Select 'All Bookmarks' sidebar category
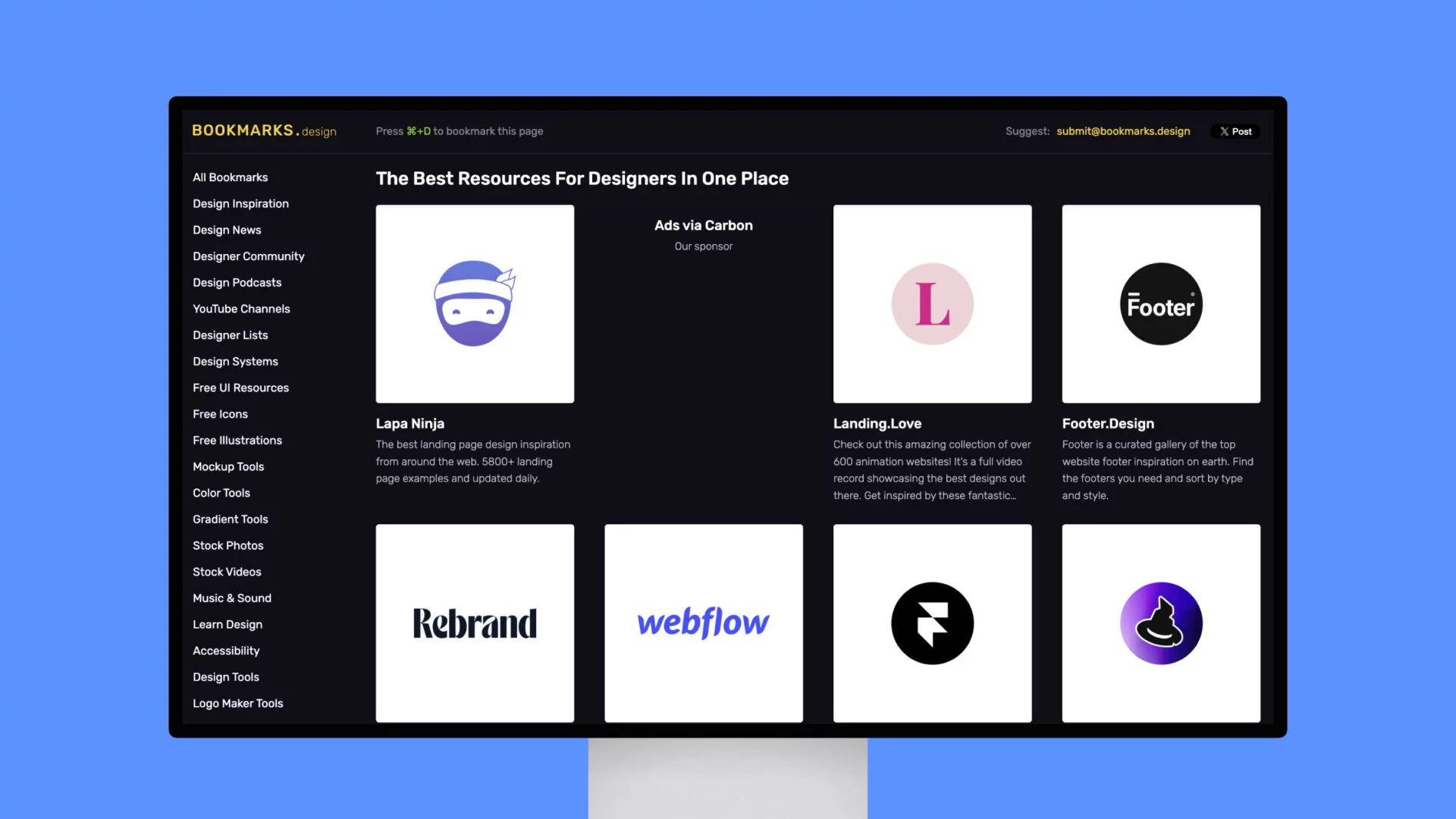This screenshot has height=819, width=1456. click(x=230, y=177)
